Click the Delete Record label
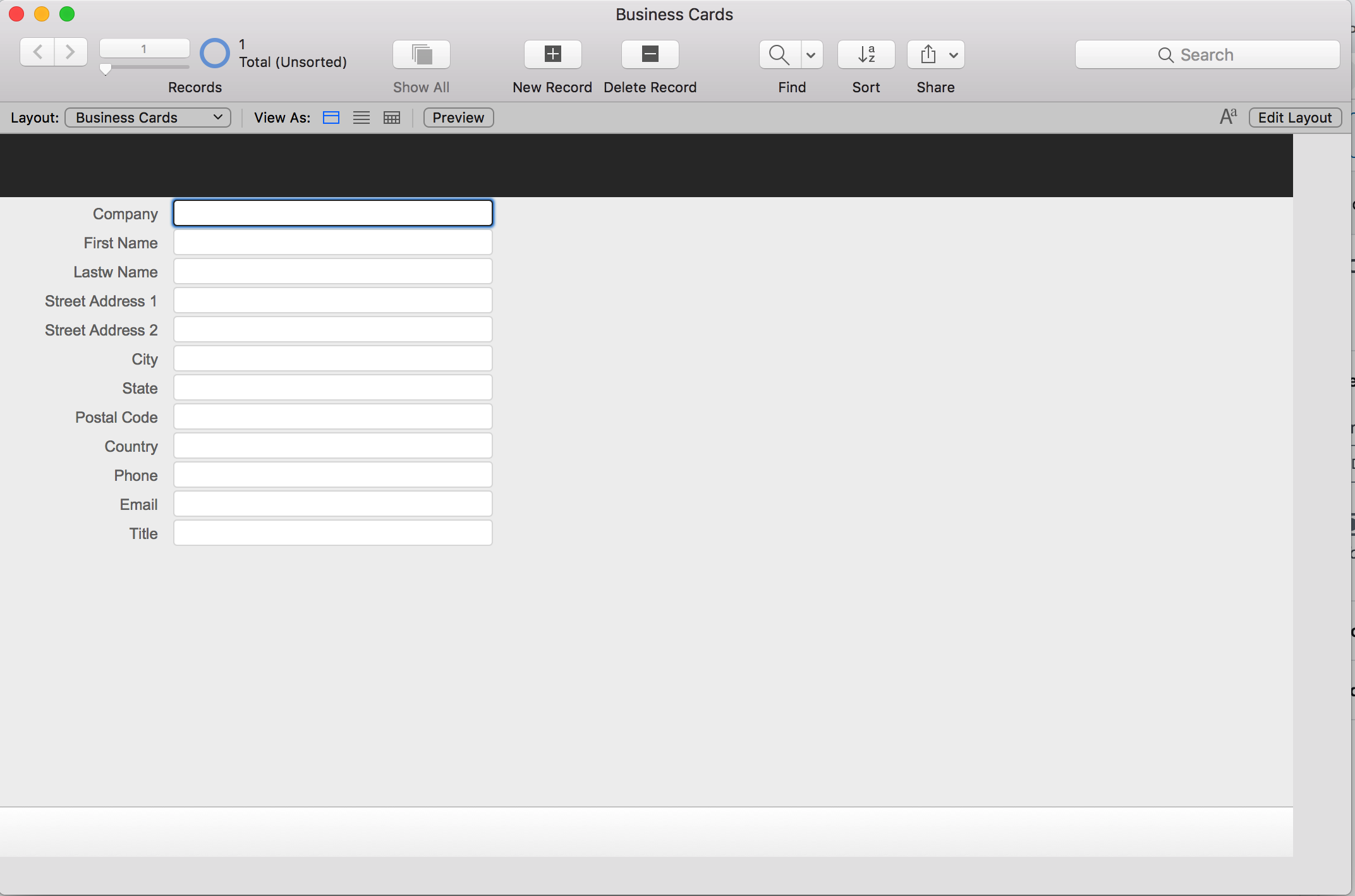The image size is (1355, 896). coord(650,87)
